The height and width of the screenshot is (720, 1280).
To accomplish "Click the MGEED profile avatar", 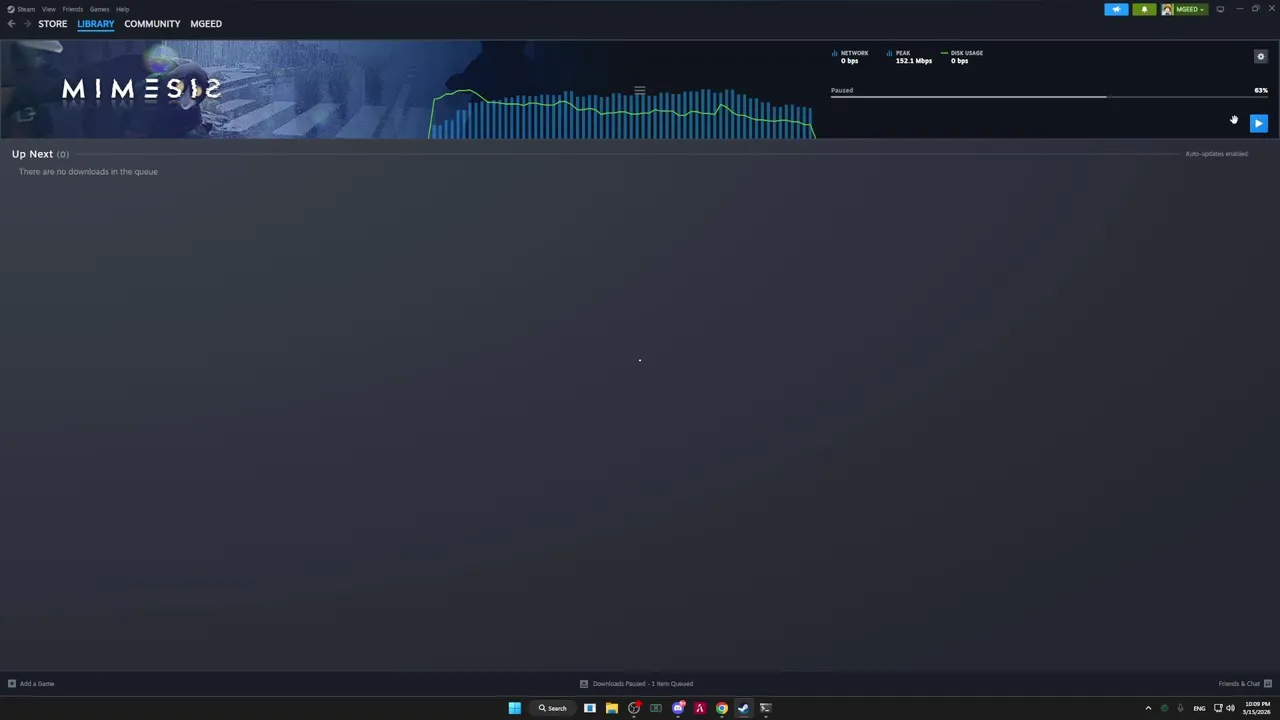I will point(1167,9).
